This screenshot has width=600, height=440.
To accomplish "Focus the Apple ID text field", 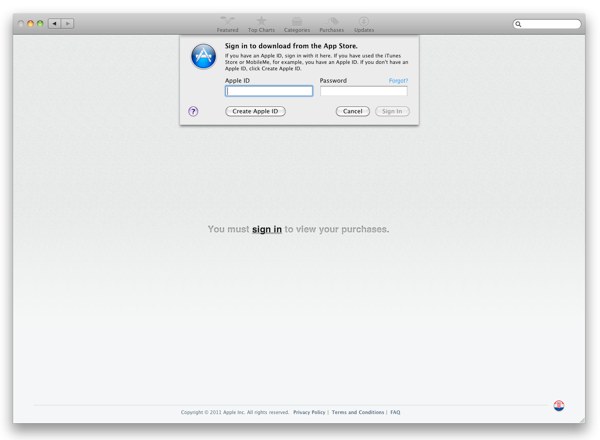I will click(x=269, y=91).
